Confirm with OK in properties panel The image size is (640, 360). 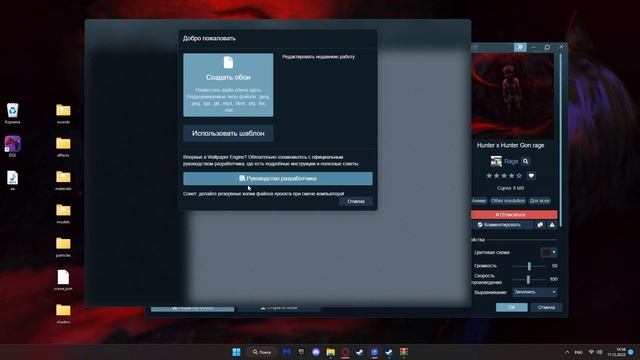[511, 307]
